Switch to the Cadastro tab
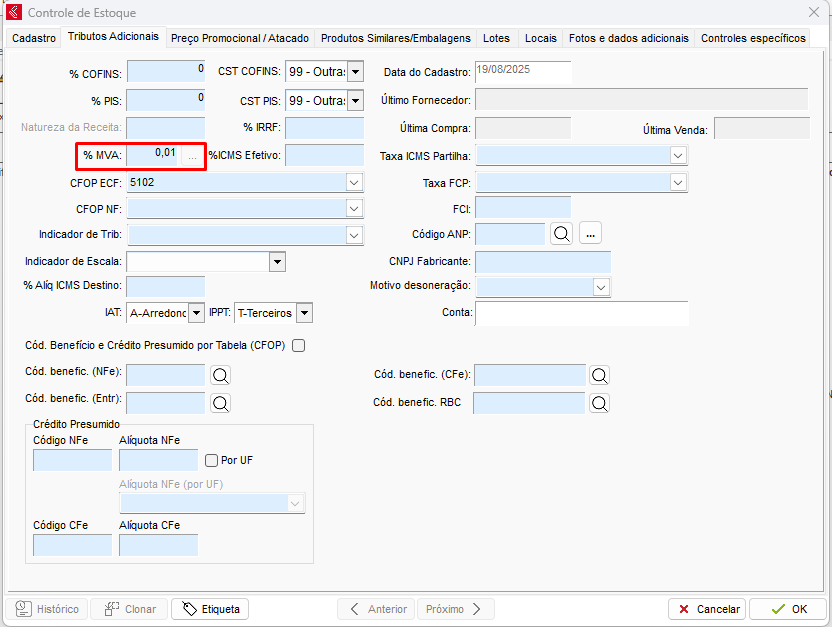 click(x=33, y=38)
